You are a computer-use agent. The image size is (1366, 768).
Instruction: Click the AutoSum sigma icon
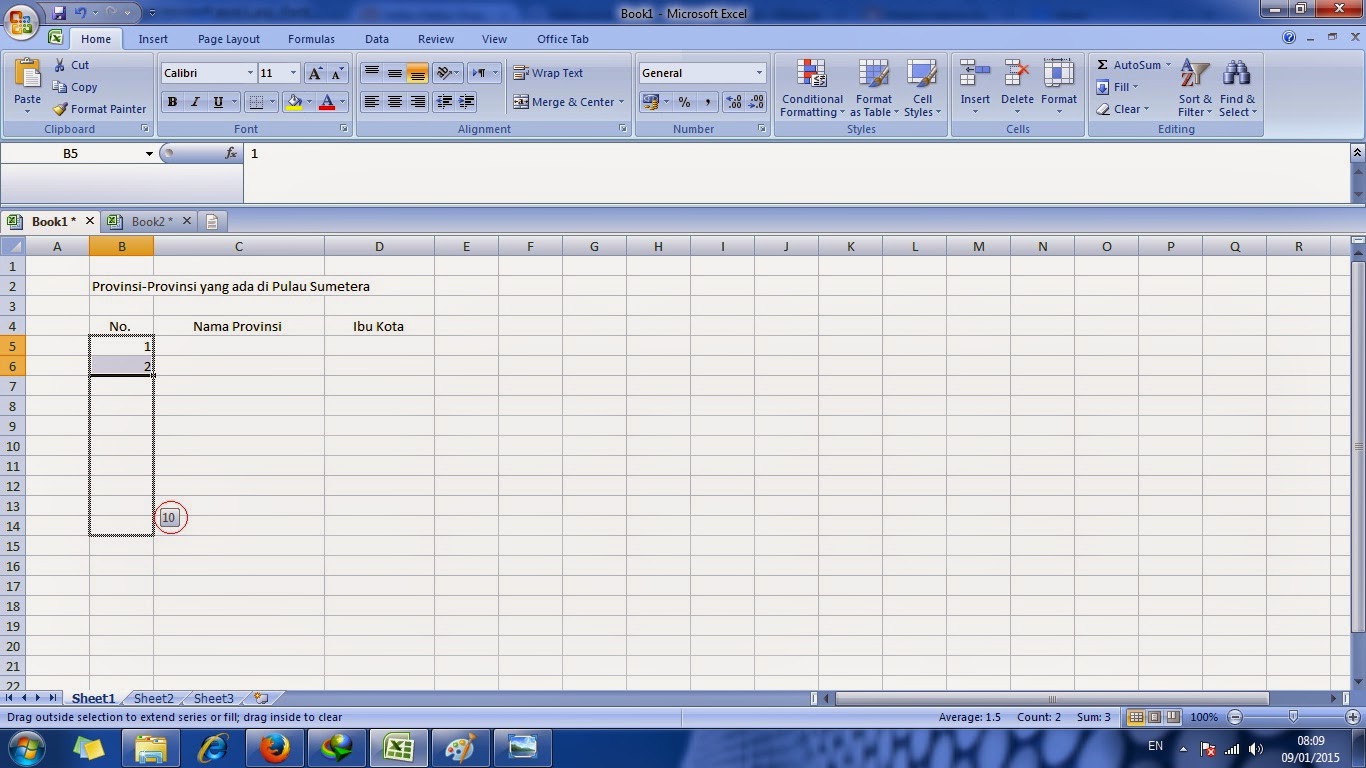tap(1102, 65)
